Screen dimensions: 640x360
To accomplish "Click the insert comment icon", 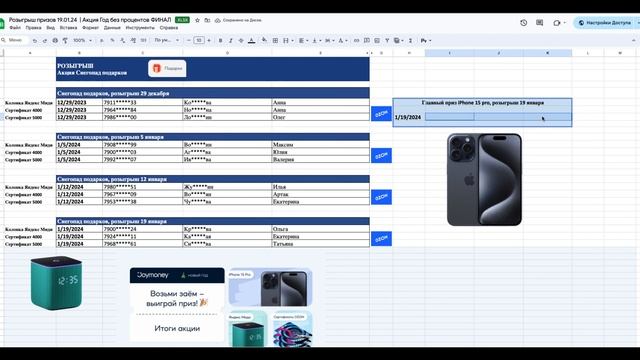I will pos(367,40).
